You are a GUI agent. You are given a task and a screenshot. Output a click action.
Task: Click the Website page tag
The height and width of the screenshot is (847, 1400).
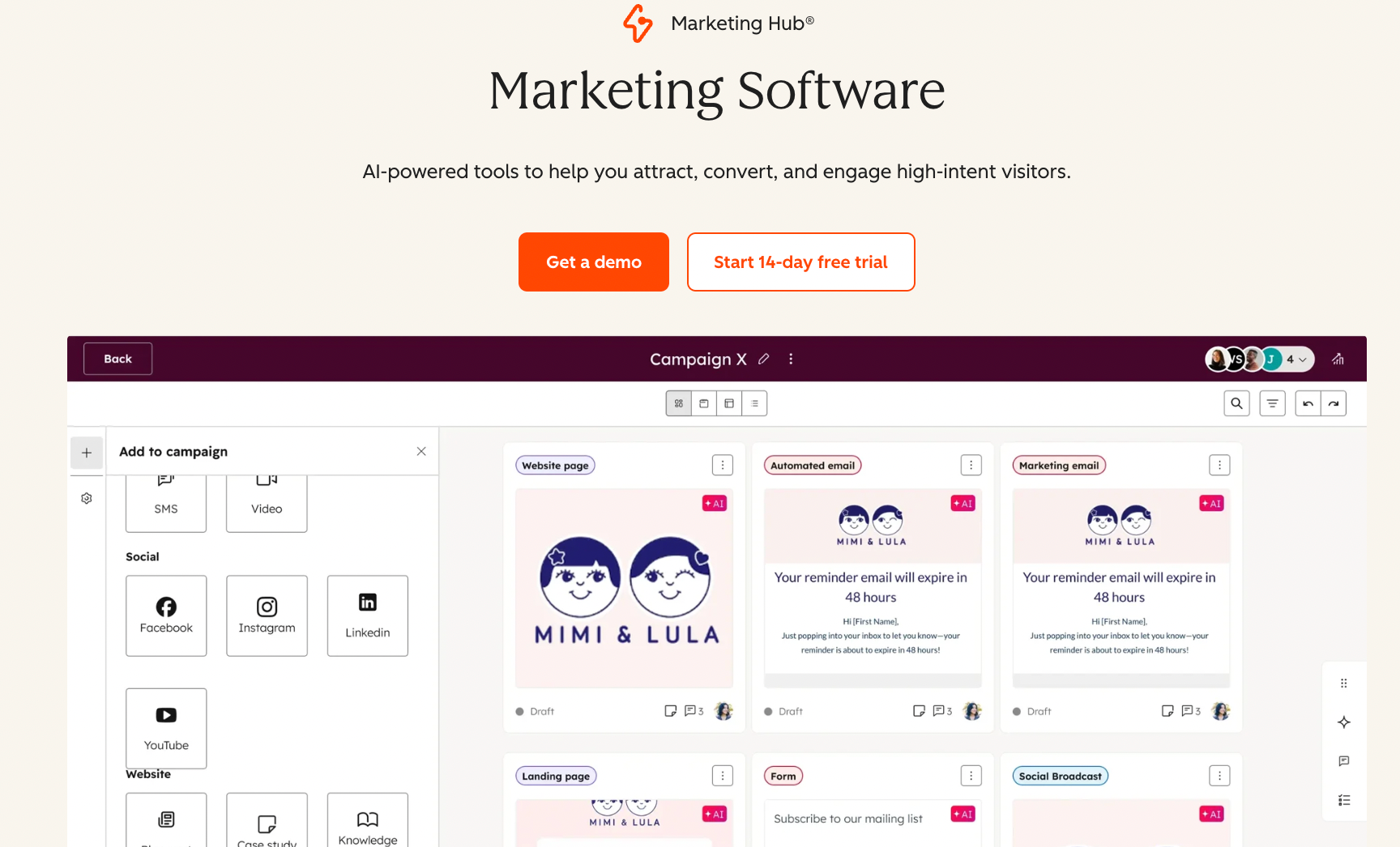coord(555,466)
